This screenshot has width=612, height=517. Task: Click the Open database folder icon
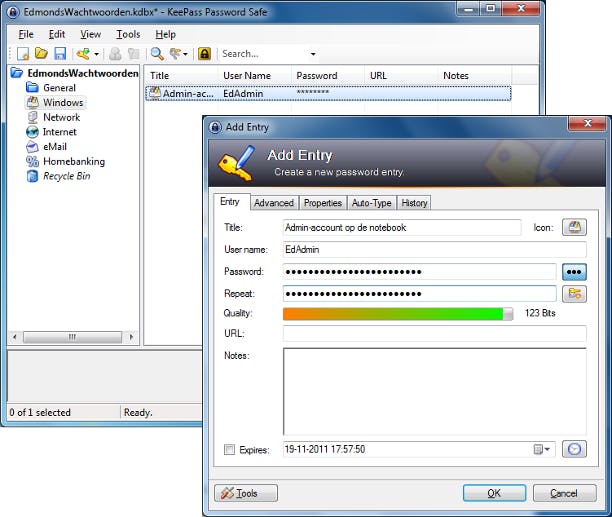41,53
